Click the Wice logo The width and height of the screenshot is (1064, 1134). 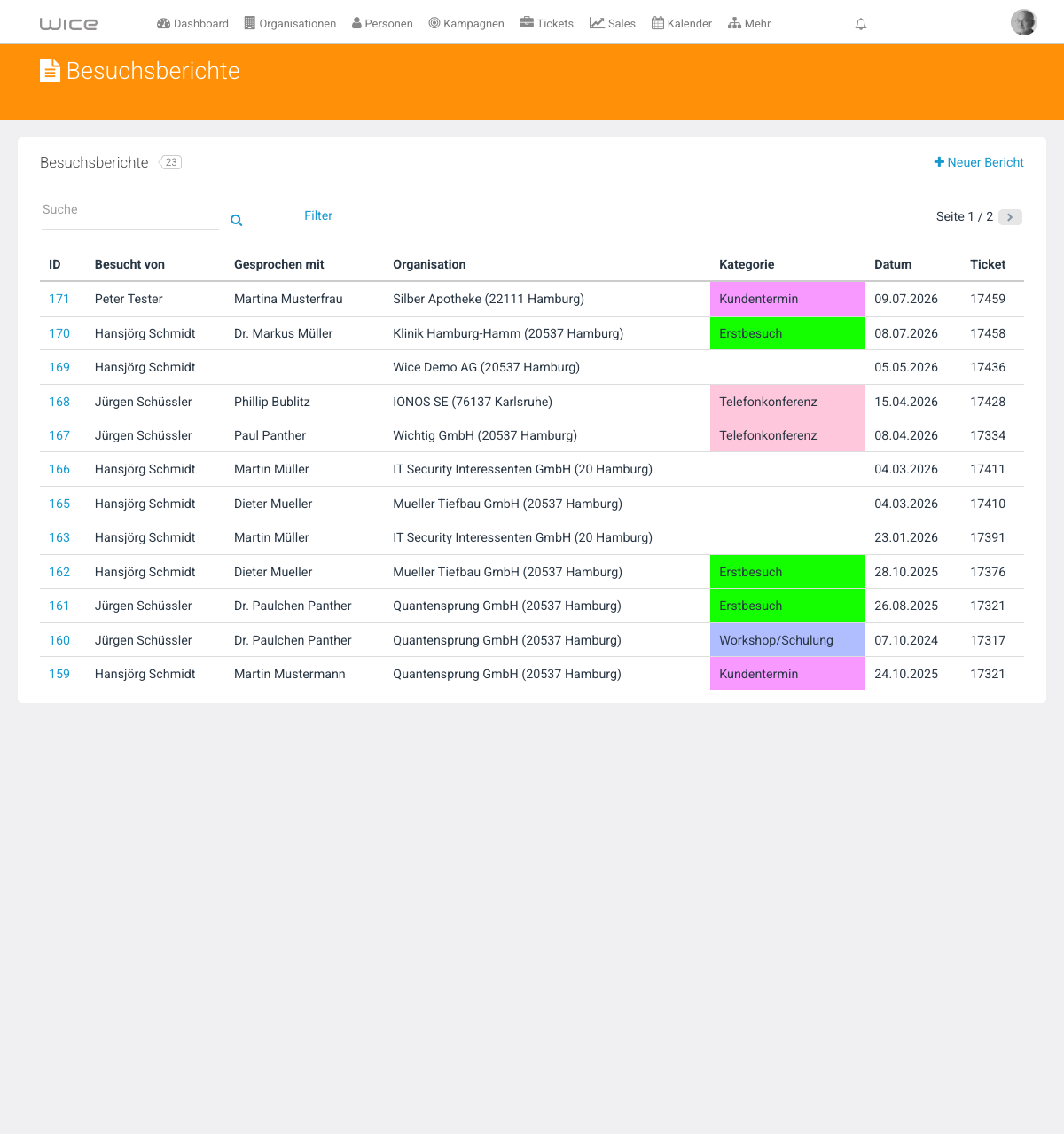click(x=69, y=24)
